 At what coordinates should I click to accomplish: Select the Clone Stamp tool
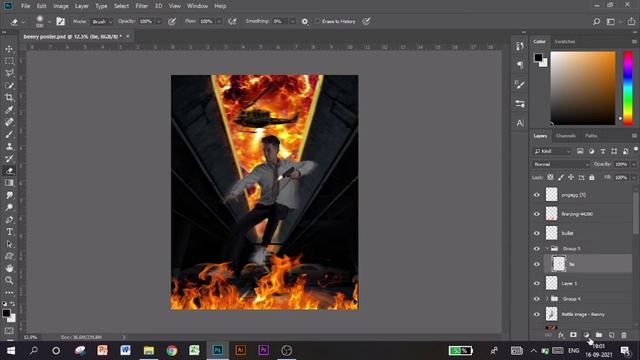click(9, 147)
